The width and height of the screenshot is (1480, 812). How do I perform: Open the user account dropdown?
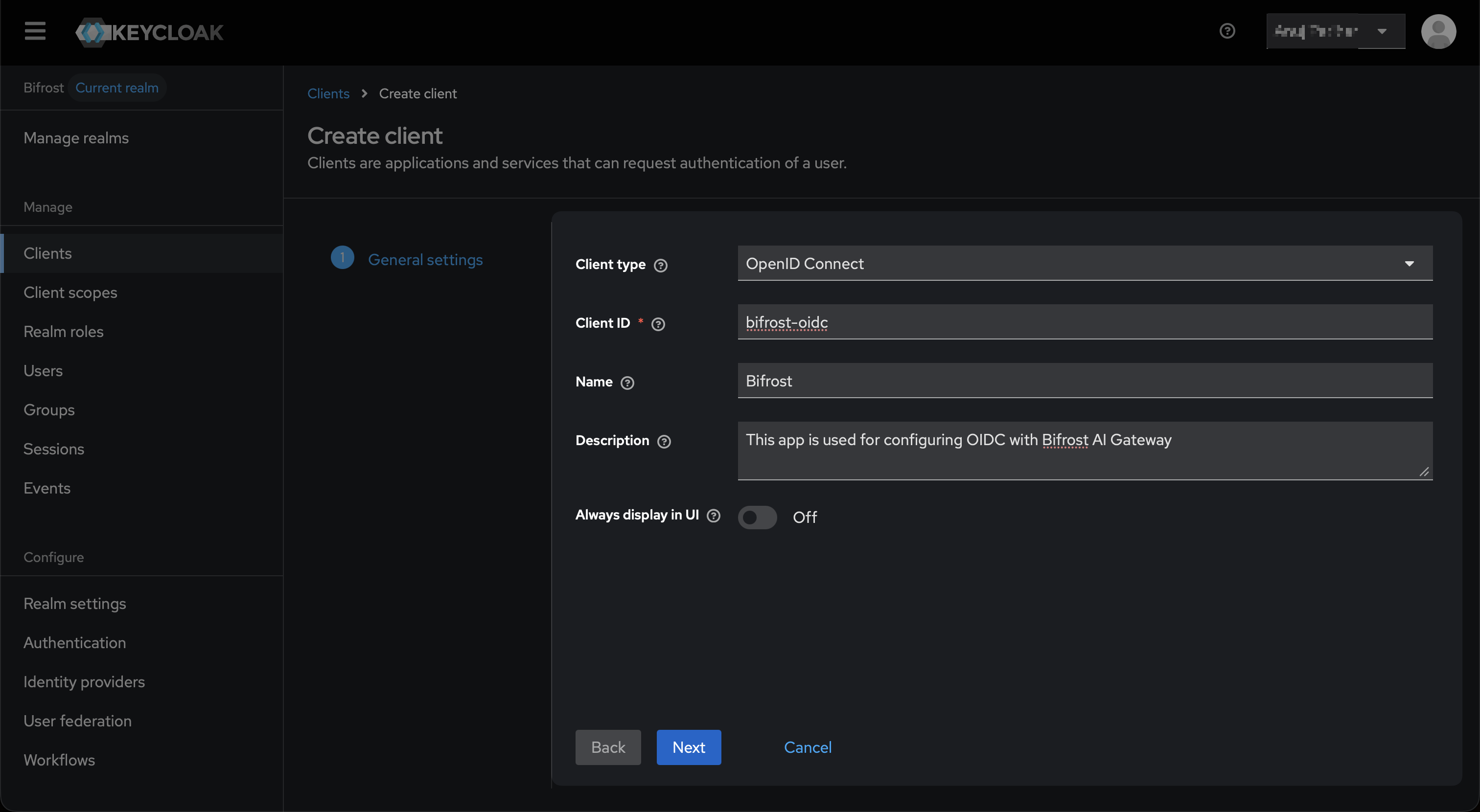coord(1336,31)
